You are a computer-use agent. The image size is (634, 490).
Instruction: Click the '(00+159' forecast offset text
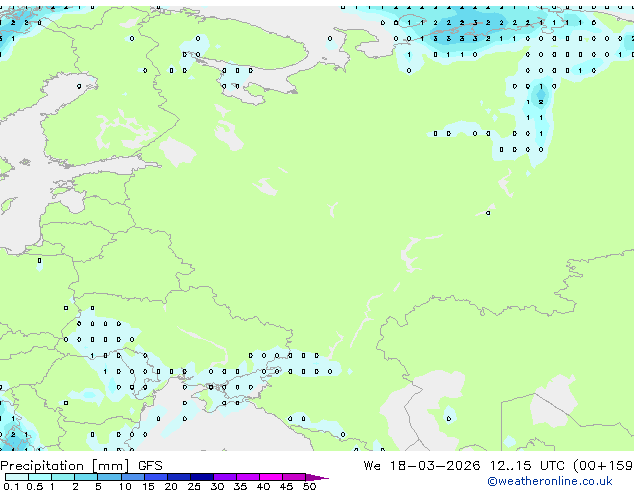point(603,466)
